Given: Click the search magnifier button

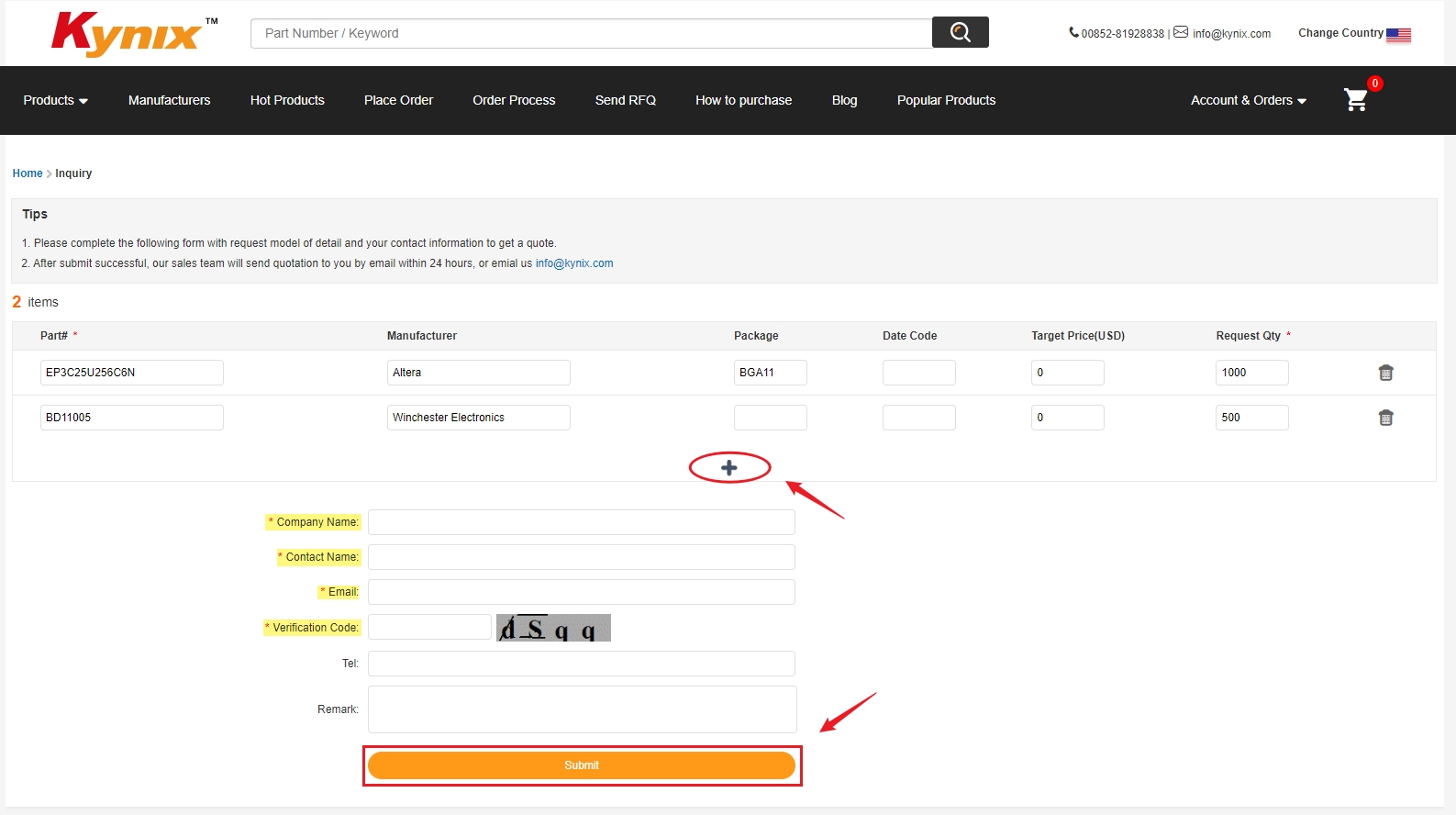Looking at the screenshot, I should point(960,32).
